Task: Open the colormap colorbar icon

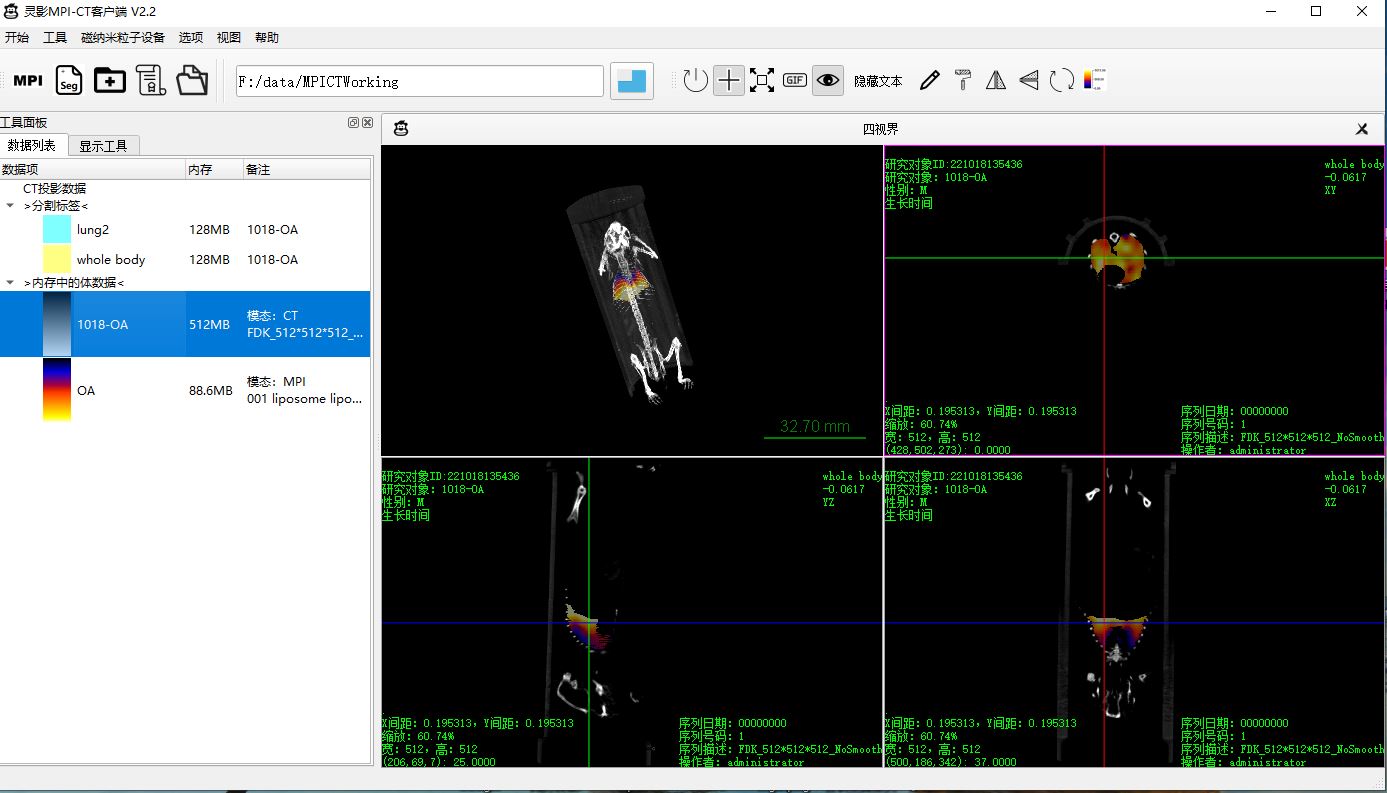Action: coord(1093,79)
